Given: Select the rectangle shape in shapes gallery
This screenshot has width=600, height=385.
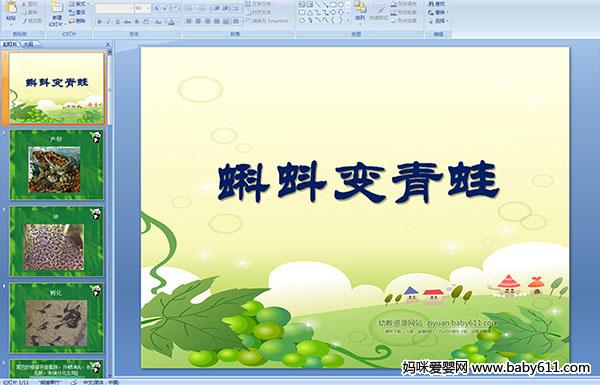Looking at the screenshot, I should (x=333, y=5).
